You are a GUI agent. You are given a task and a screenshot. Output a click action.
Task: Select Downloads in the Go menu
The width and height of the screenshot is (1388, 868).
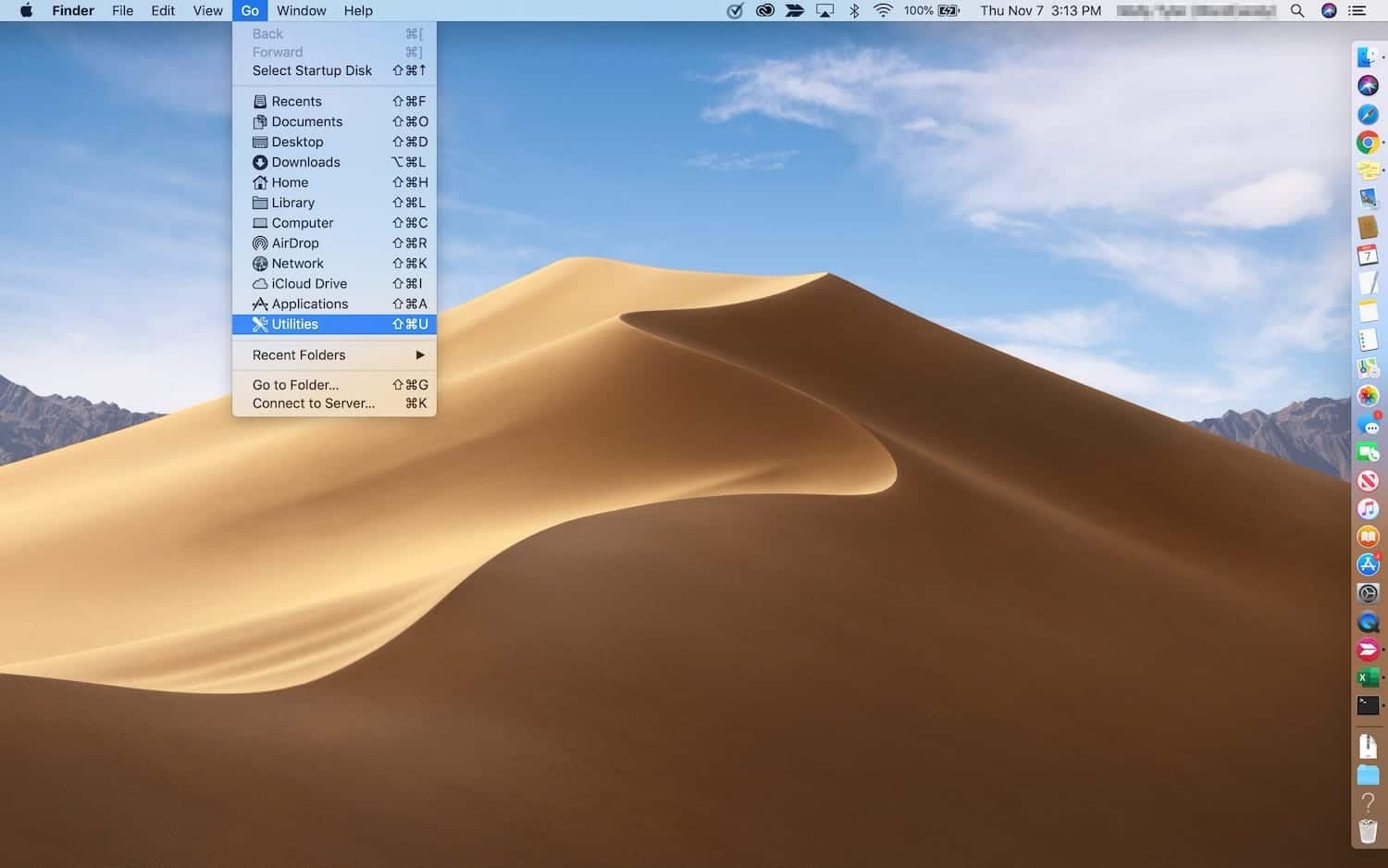tap(306, 162)
